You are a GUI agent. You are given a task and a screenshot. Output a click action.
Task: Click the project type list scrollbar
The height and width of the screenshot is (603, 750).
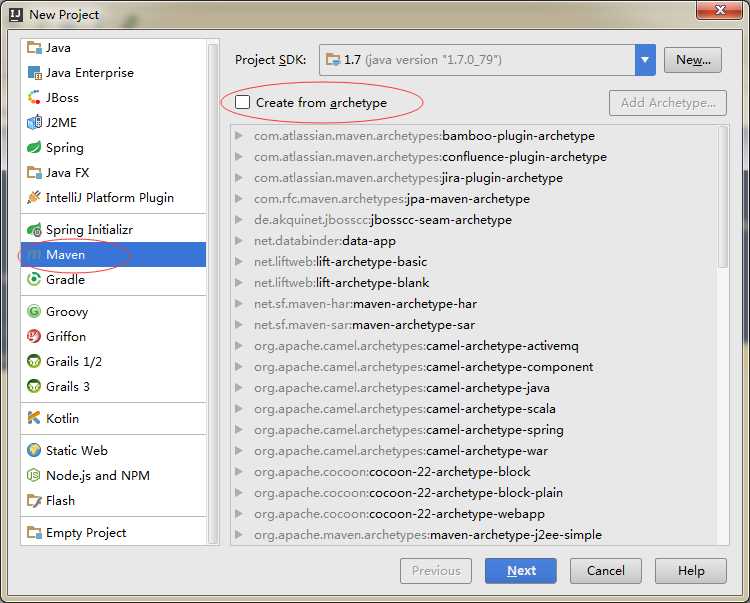point(213,293)
